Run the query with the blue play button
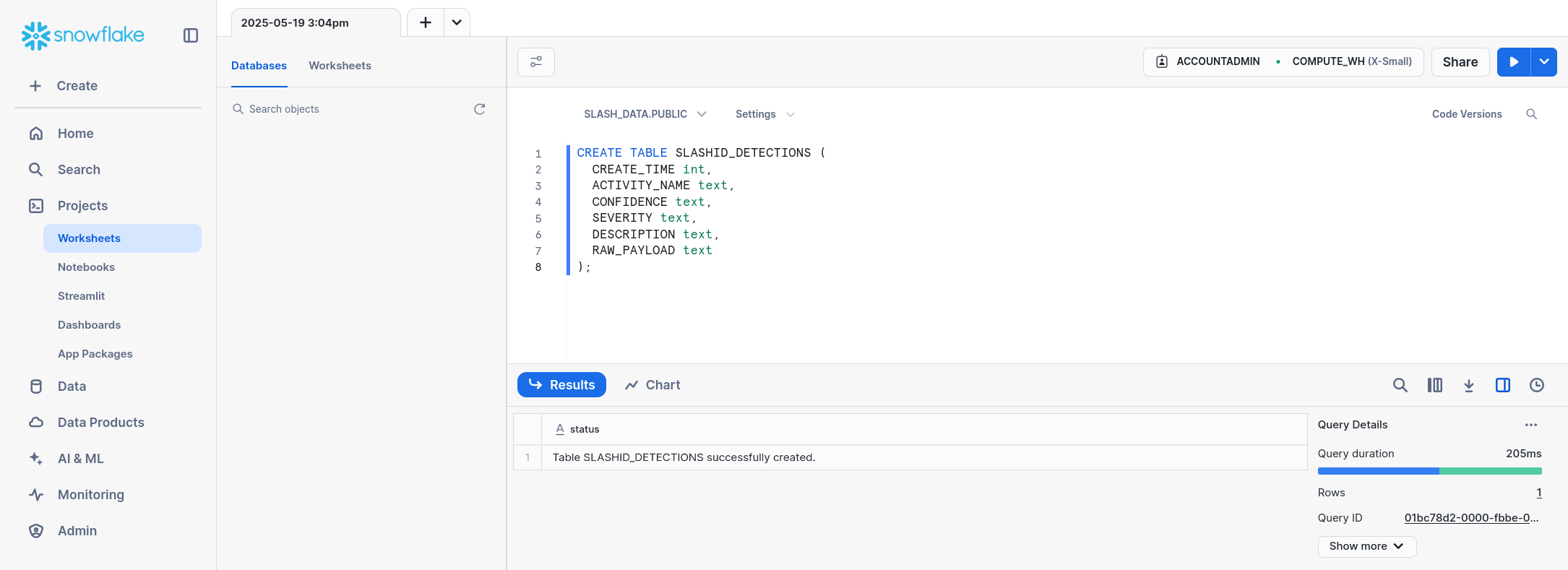 [x=1514, y=62]
